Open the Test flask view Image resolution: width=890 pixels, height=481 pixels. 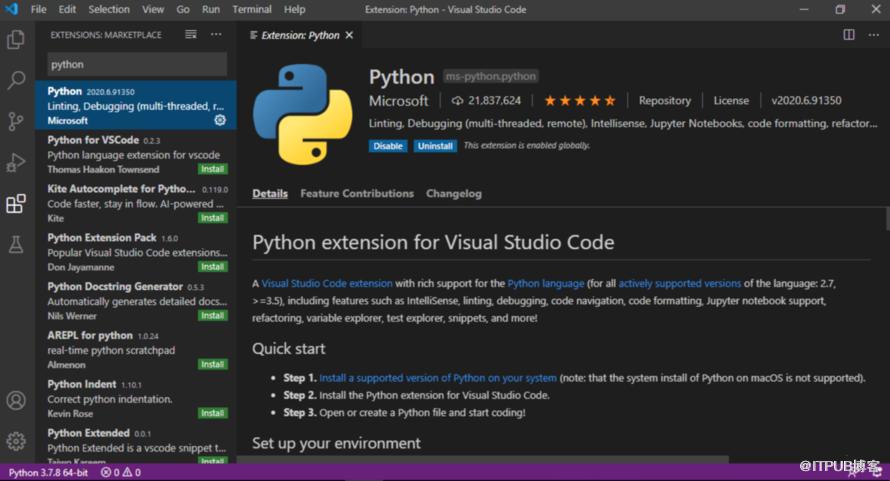[16, 244]
